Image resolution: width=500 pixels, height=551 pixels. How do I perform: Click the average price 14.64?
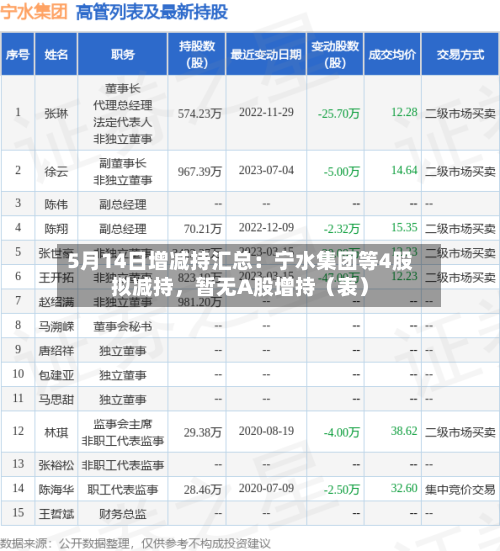coord(404,170)
